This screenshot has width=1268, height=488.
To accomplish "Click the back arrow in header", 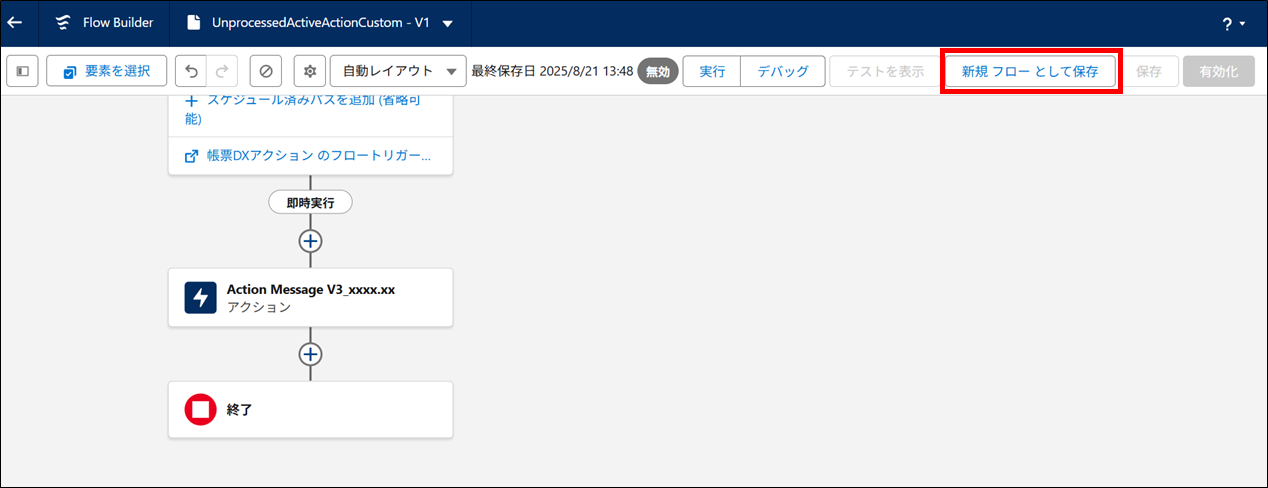I will coord(15,22).
